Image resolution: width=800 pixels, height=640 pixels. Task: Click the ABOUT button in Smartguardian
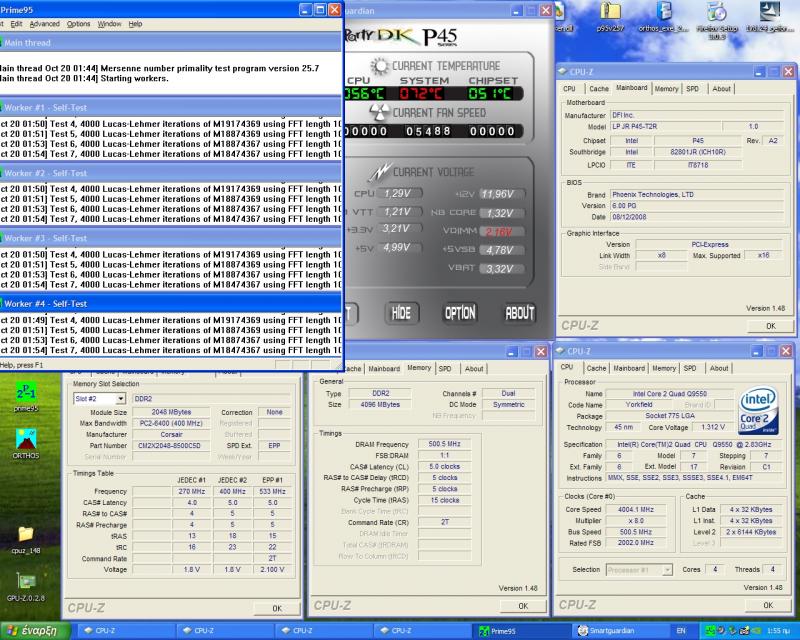520,313
